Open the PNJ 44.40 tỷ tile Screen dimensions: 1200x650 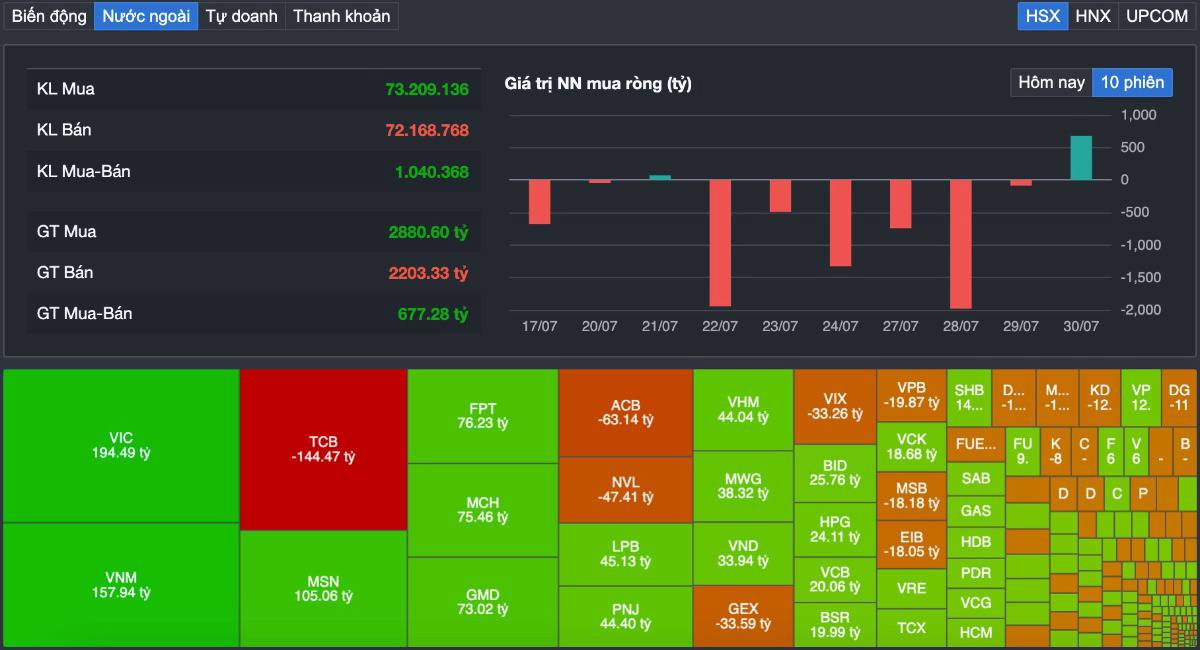click(626, 616)
